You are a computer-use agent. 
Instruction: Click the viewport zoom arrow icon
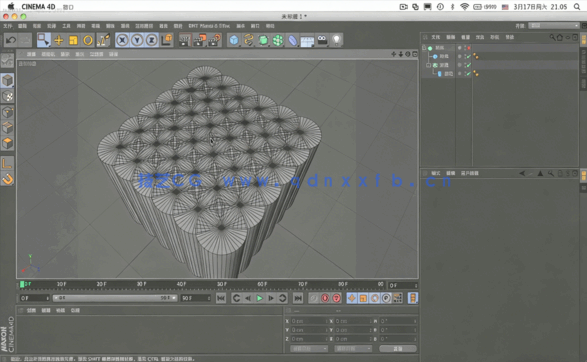pyautogui.click(x=401, y=54)
